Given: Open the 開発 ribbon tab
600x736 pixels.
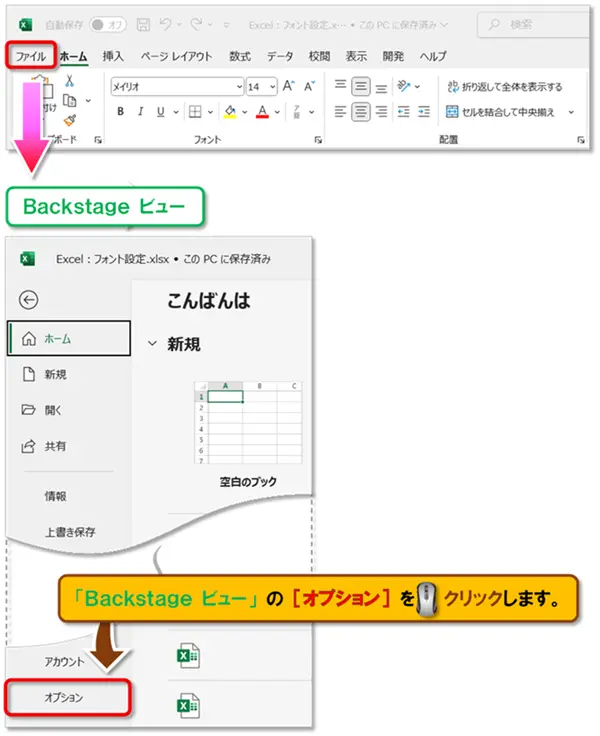Looking at the screenshot, I should (x=393, y=56).
